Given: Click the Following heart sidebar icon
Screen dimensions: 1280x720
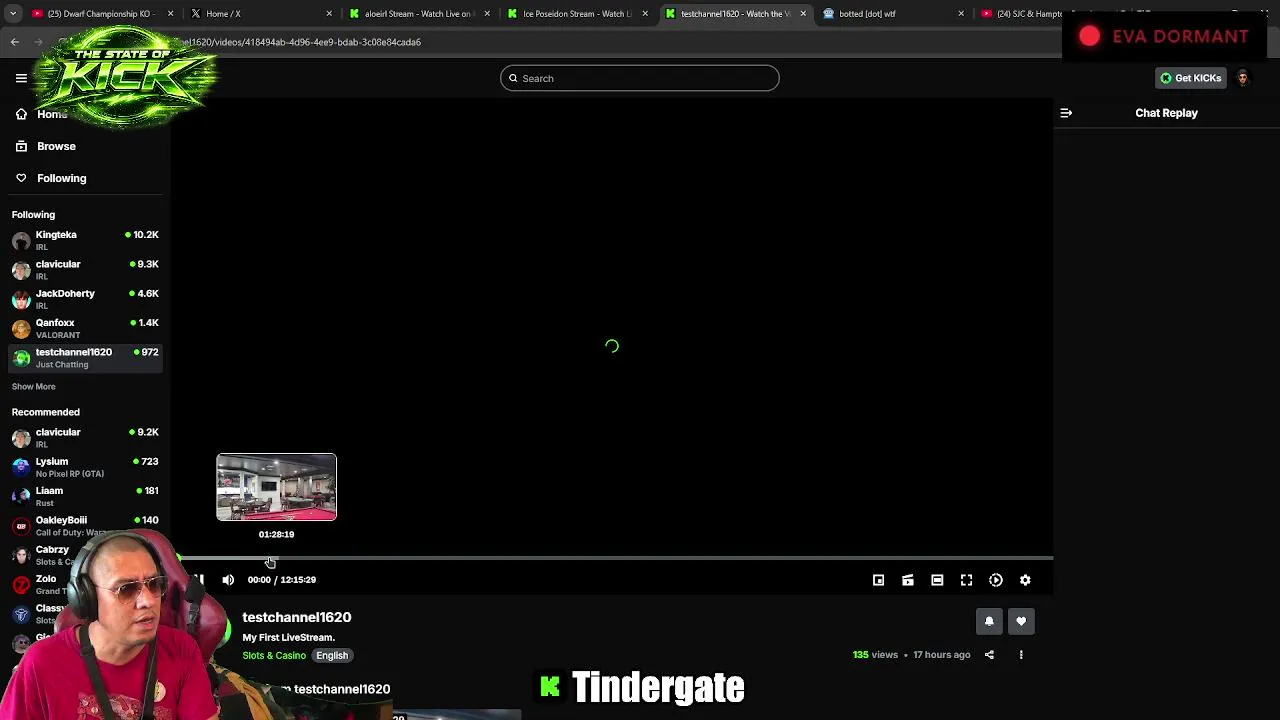Looking at the screenshot, I should tap(21, 178).
